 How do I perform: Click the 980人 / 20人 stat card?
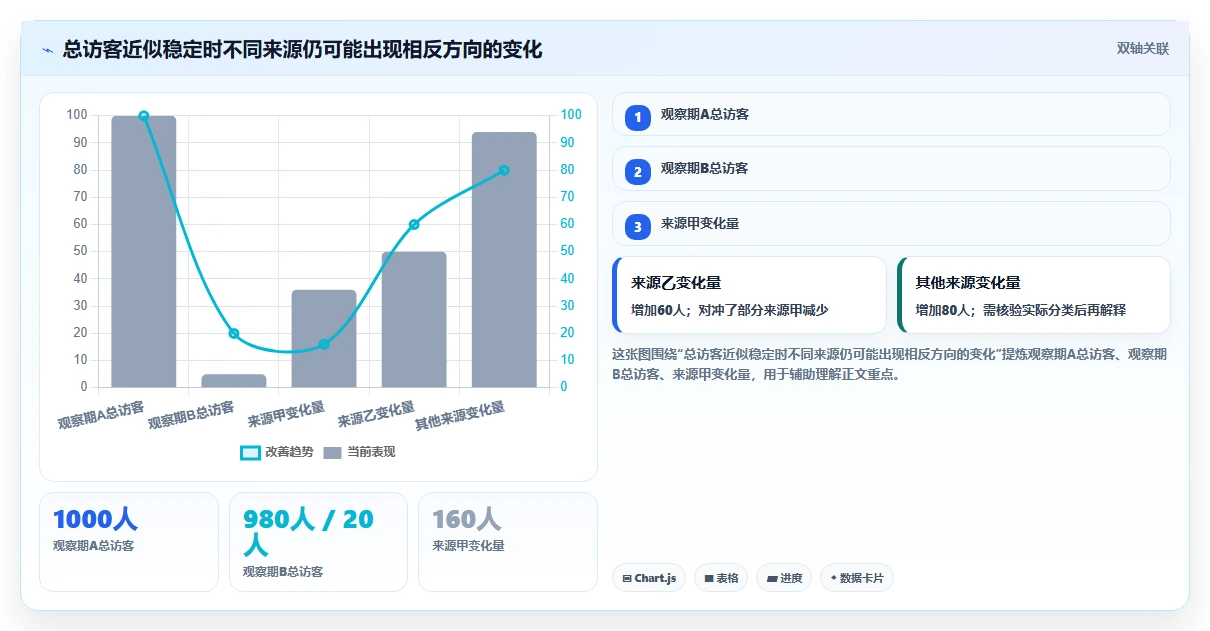point(318,541)
